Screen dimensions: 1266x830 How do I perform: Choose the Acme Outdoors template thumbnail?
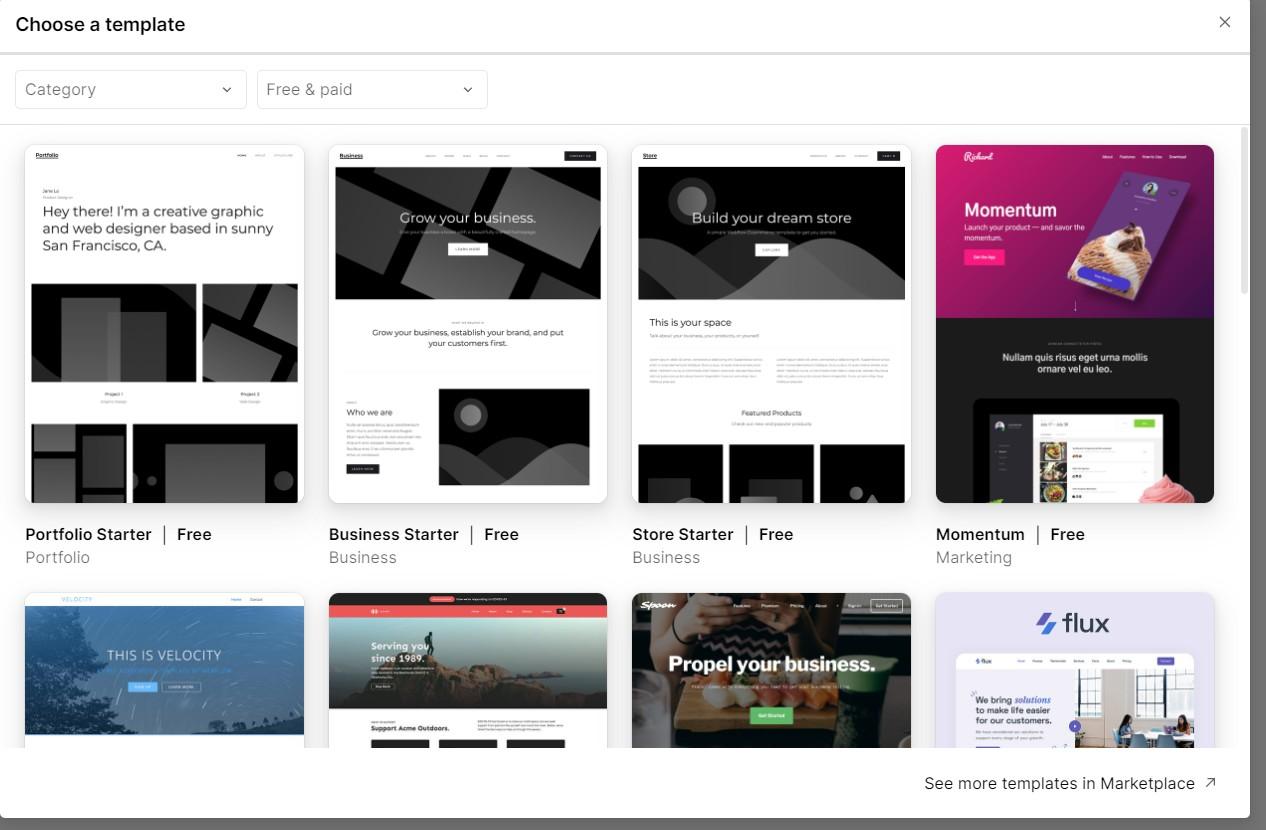[468, 670]
